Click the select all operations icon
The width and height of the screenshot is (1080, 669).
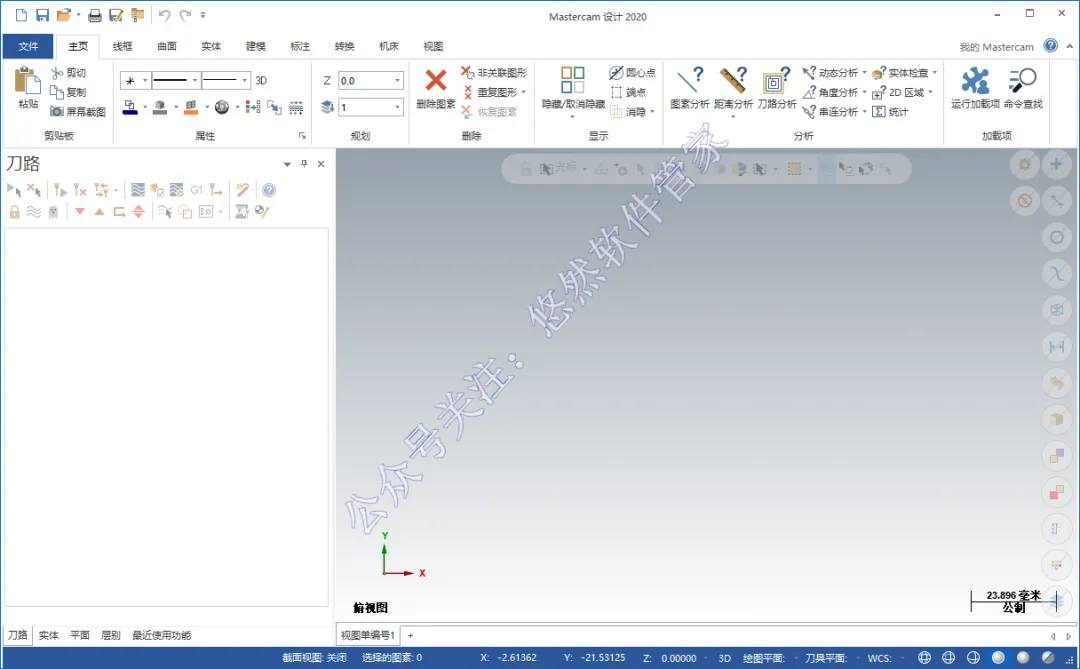tap(13, 190)
